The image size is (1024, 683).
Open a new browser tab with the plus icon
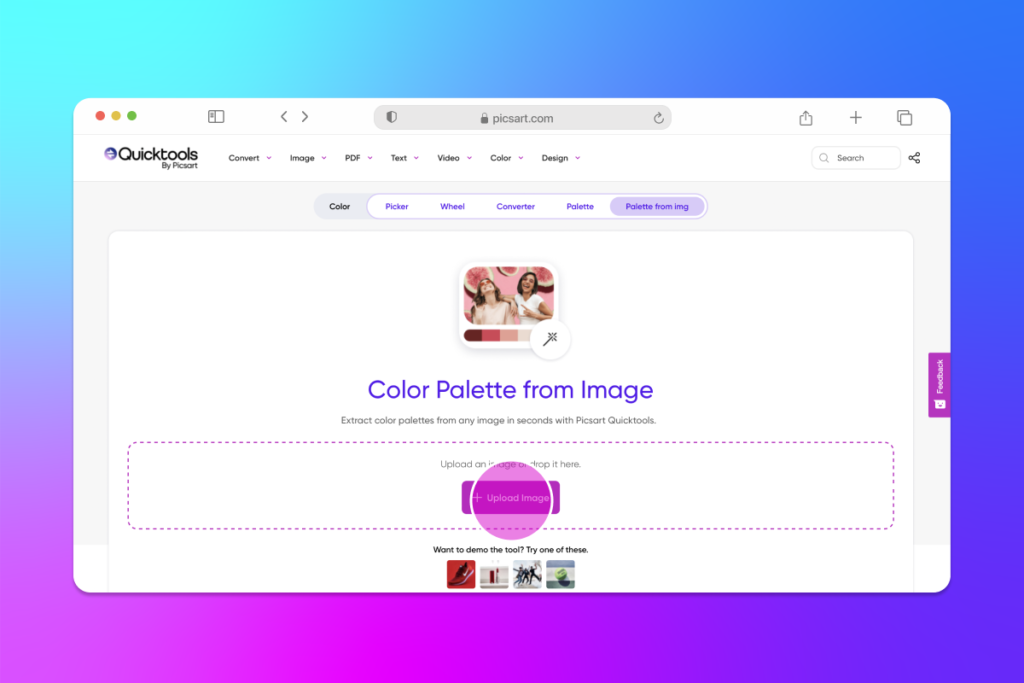click(856, 117)
